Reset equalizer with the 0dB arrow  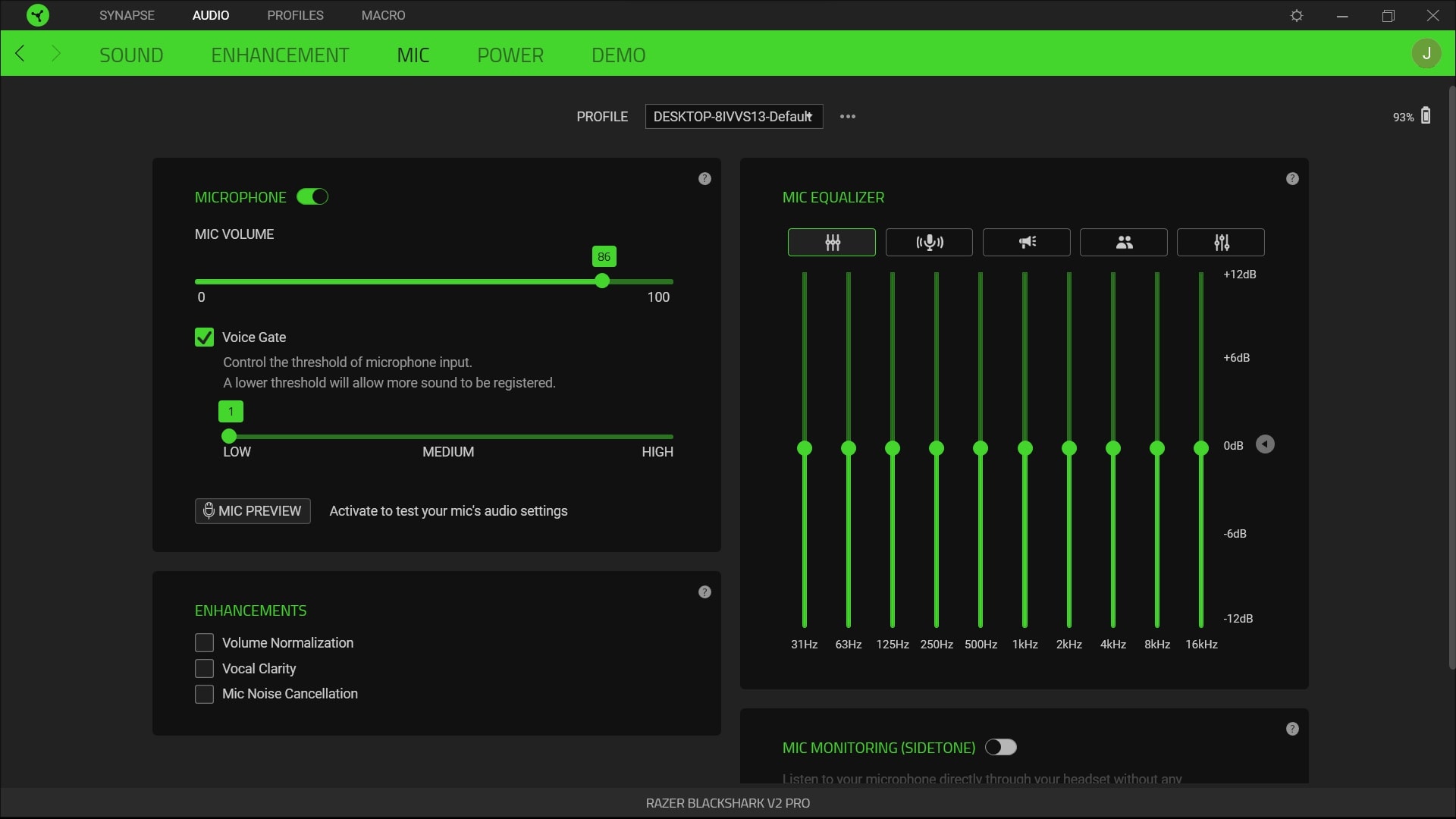[x=1265, y=444]
